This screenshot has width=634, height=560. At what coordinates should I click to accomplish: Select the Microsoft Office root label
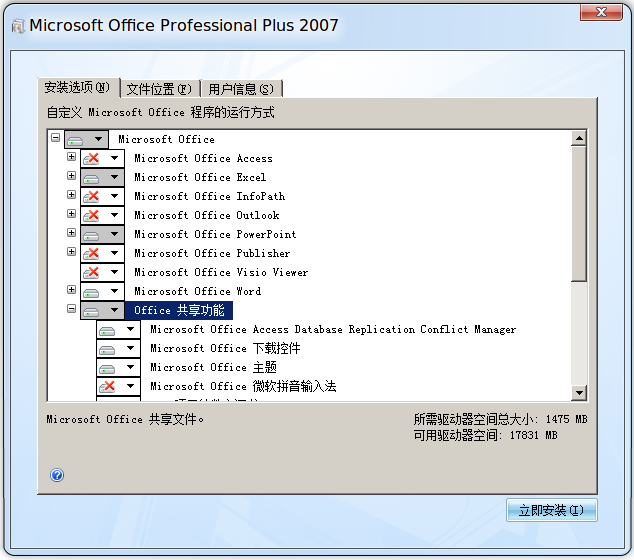click(167, 139)
